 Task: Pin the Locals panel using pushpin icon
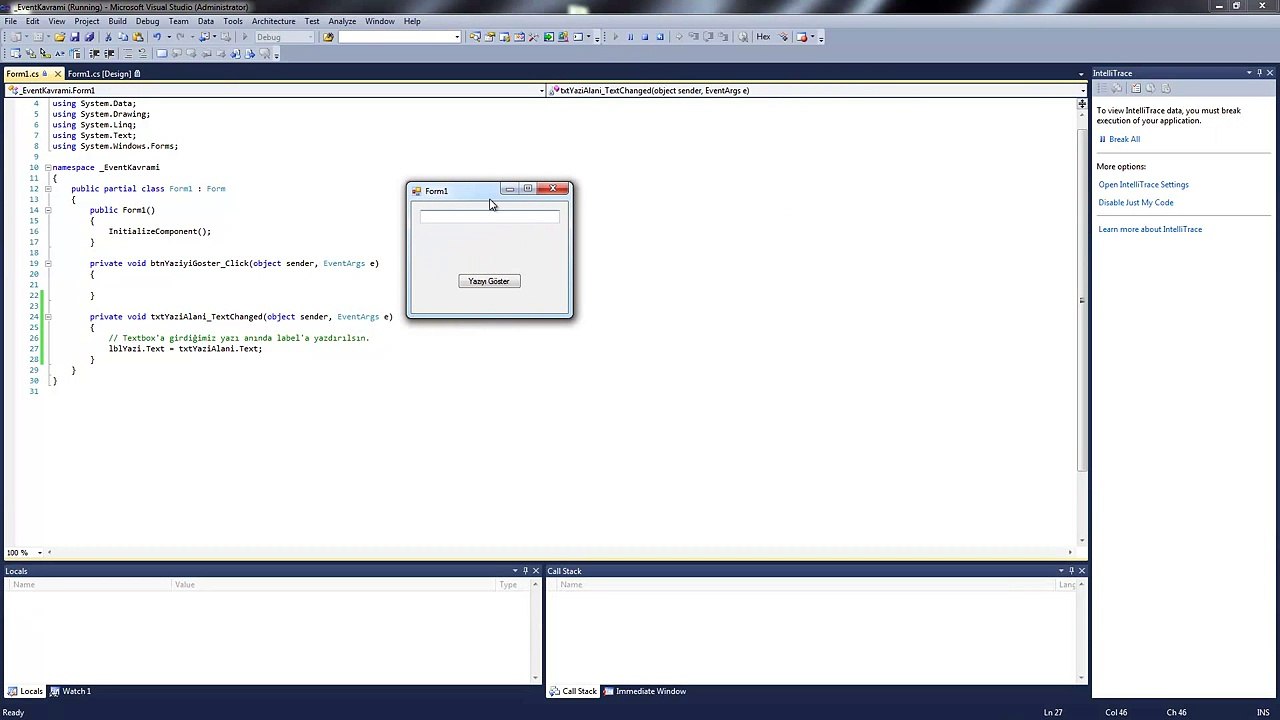pyautogui.click(x=525, y=571)
